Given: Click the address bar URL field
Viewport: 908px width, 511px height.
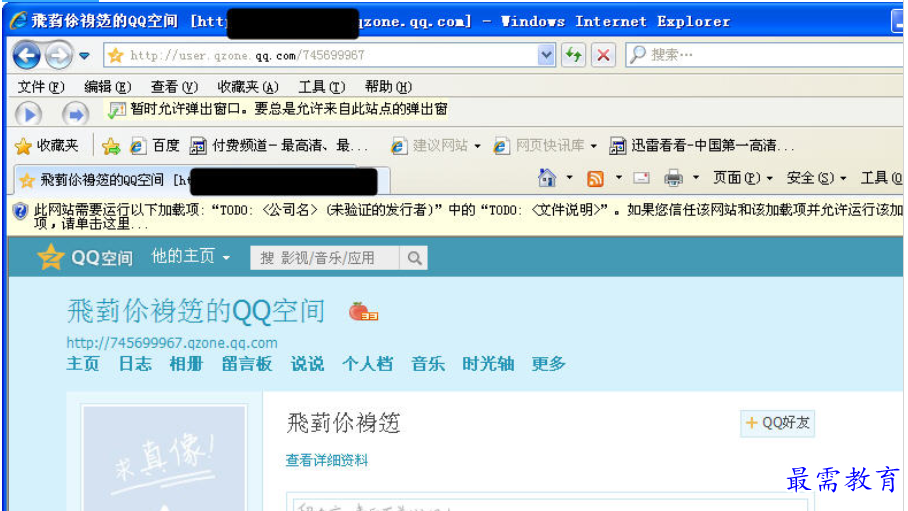Looking at the screenshot, I should pos(320,55).
